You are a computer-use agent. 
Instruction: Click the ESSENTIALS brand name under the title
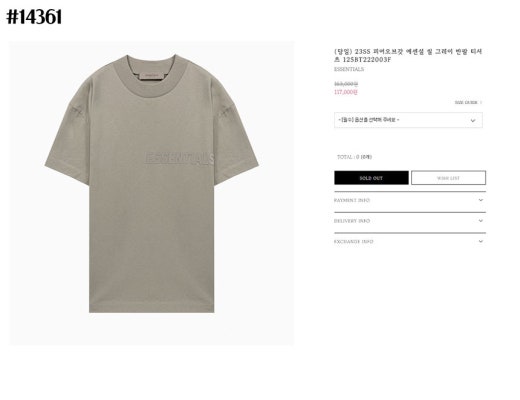[349, 69]
